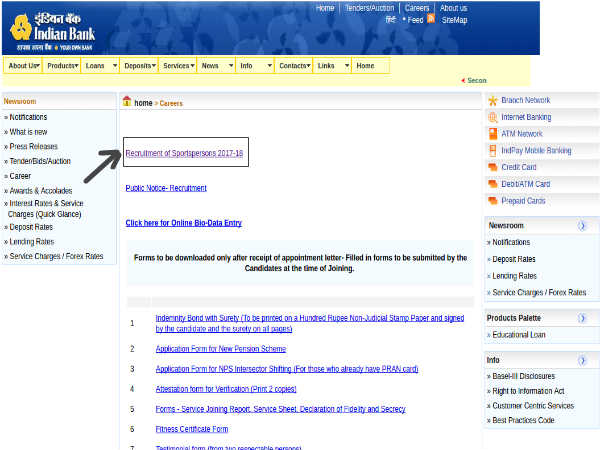This screenshot has width=600, height=450.
Task: Click Home in the yellow navbar
Action: (x=371, y=66)
